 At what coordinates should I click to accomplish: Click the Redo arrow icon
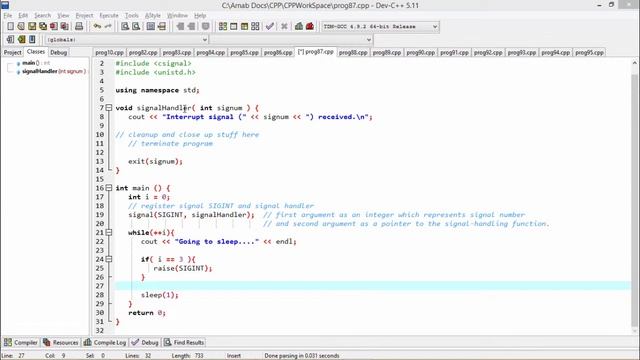pyautogui.click(x=108, y=27)
